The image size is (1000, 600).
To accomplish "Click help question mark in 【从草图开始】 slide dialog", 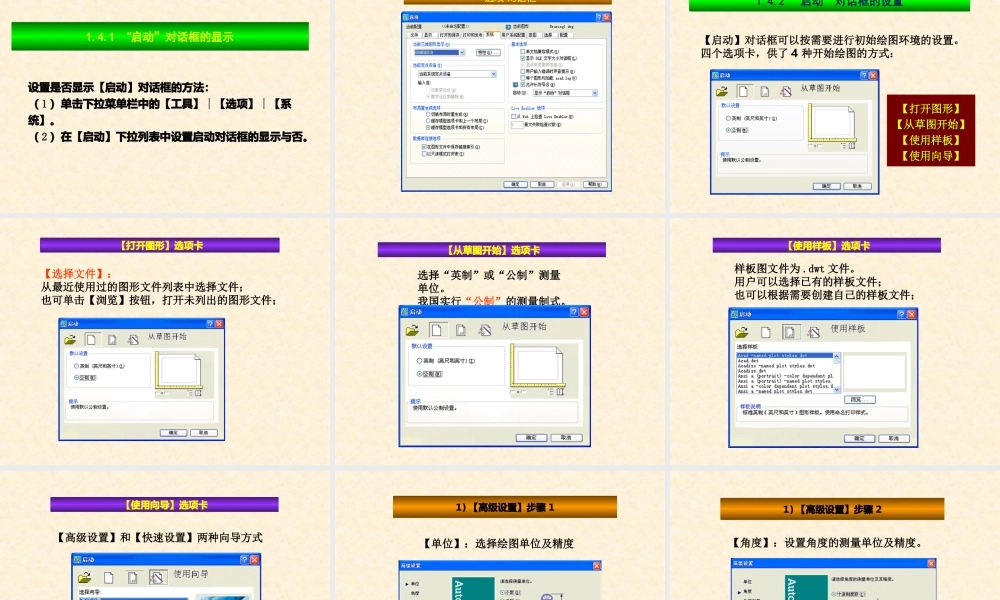I will click(x=573, y=312).
